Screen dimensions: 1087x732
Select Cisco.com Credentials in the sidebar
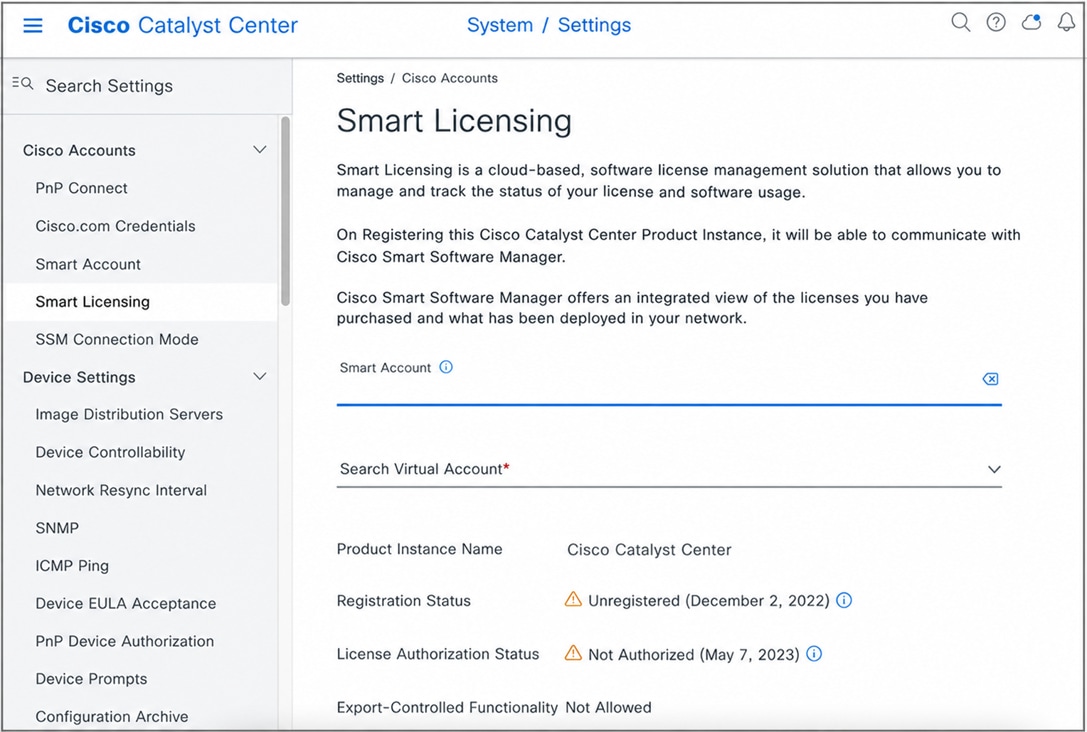coord(115,226)
